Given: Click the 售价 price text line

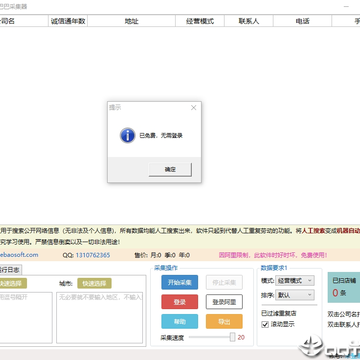Looking at the screenshot, I should [162, 255].
